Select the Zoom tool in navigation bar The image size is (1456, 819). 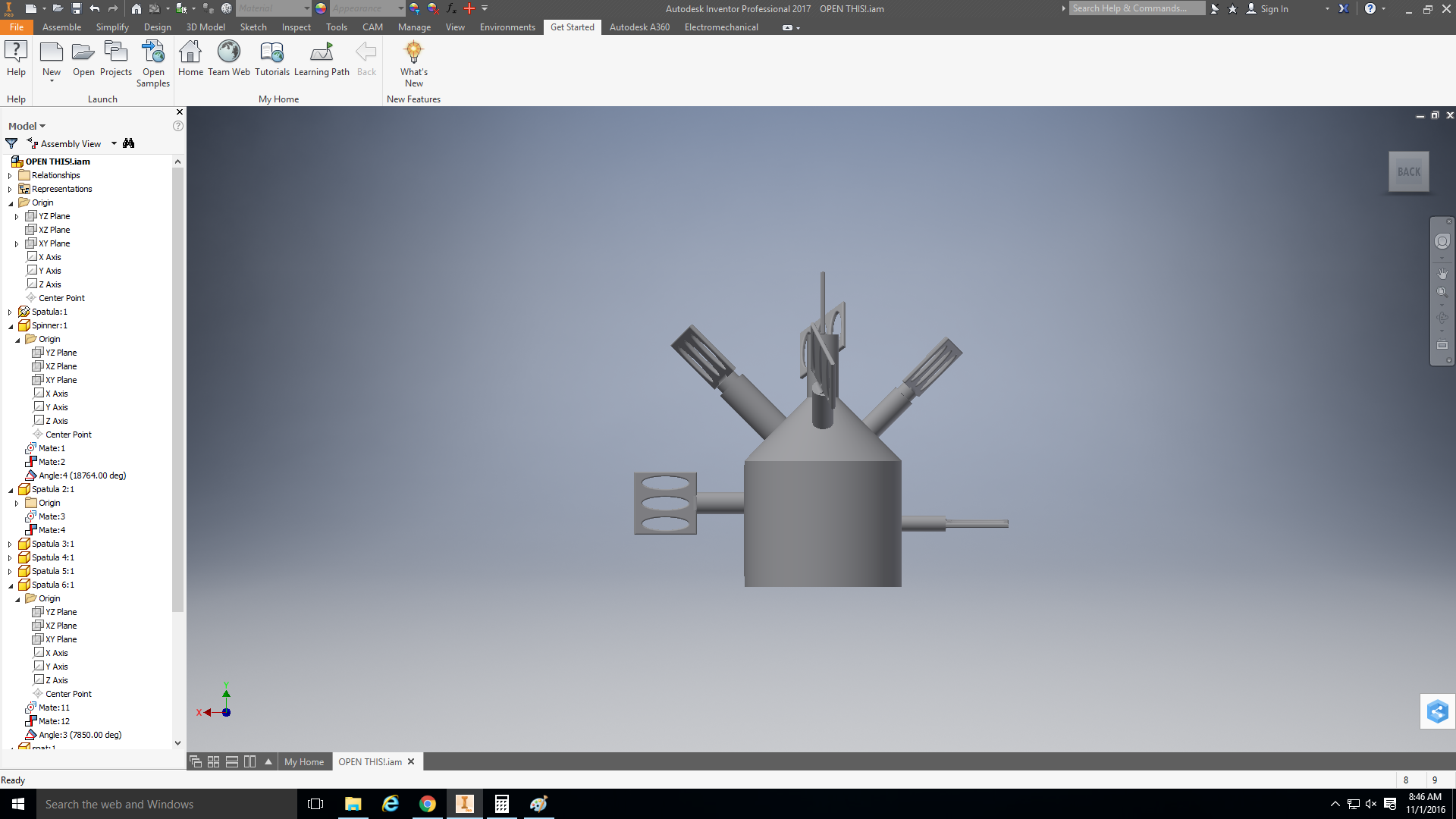click(1442, 292)
